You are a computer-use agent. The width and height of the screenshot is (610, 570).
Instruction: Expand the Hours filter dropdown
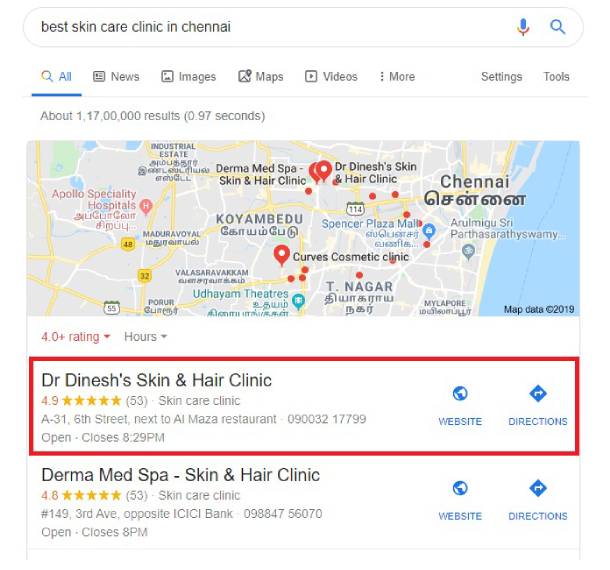145,337
